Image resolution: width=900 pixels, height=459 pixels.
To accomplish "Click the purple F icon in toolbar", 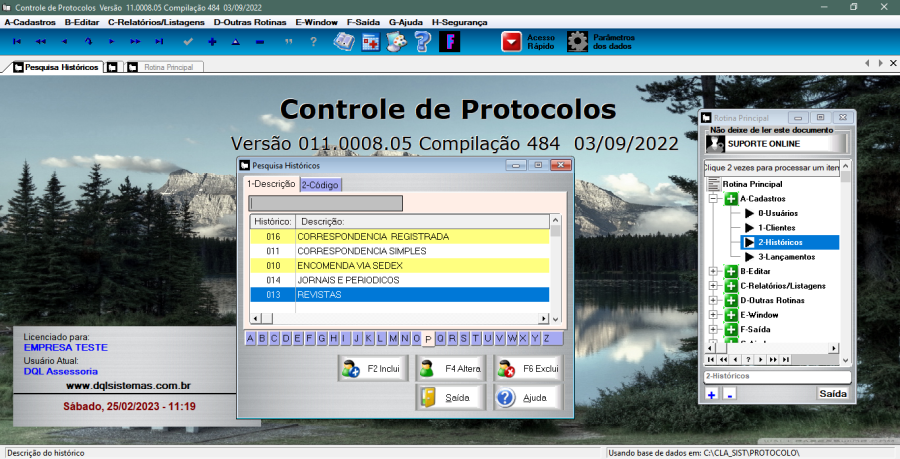I will click(449, 42).
